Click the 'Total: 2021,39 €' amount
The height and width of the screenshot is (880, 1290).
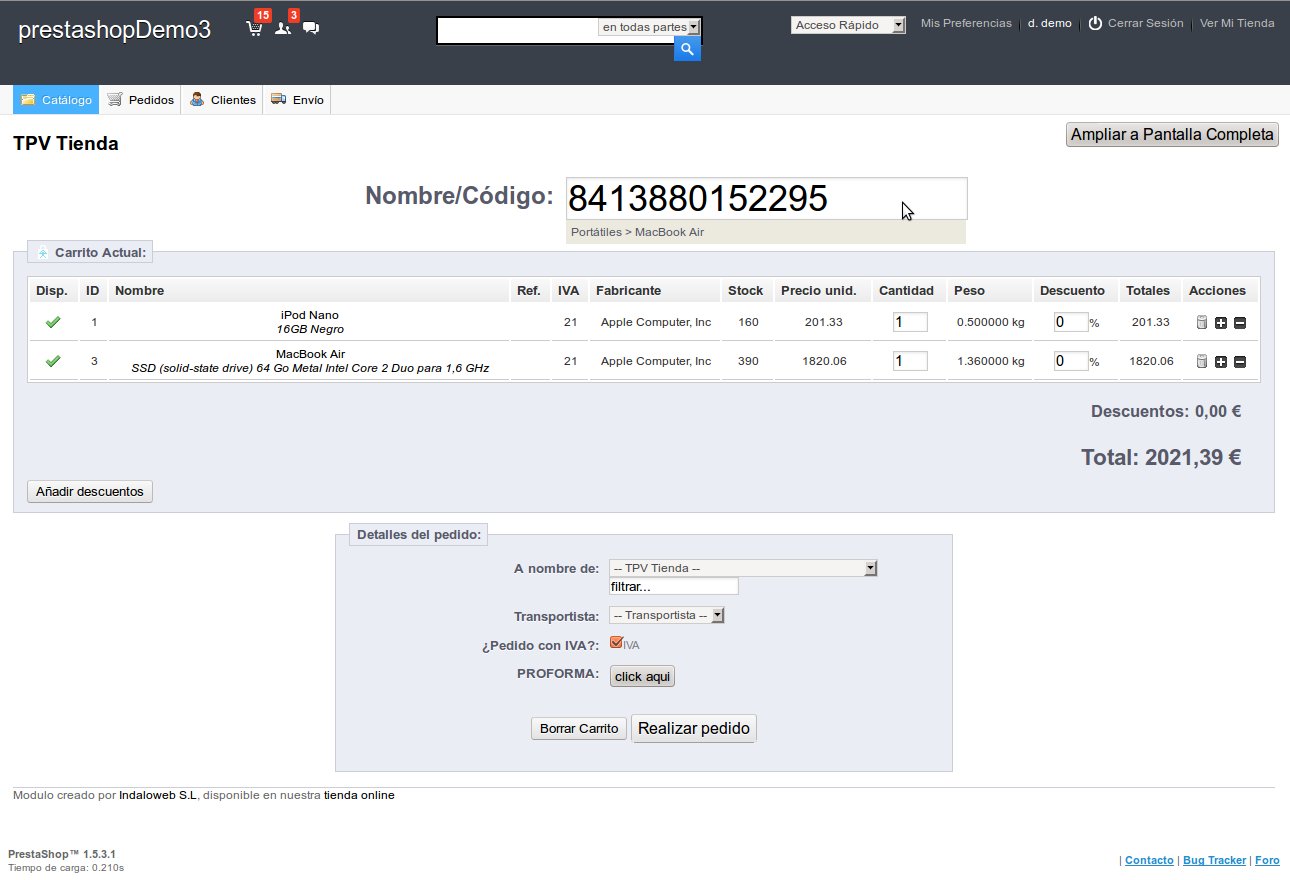coord(1161,458)
